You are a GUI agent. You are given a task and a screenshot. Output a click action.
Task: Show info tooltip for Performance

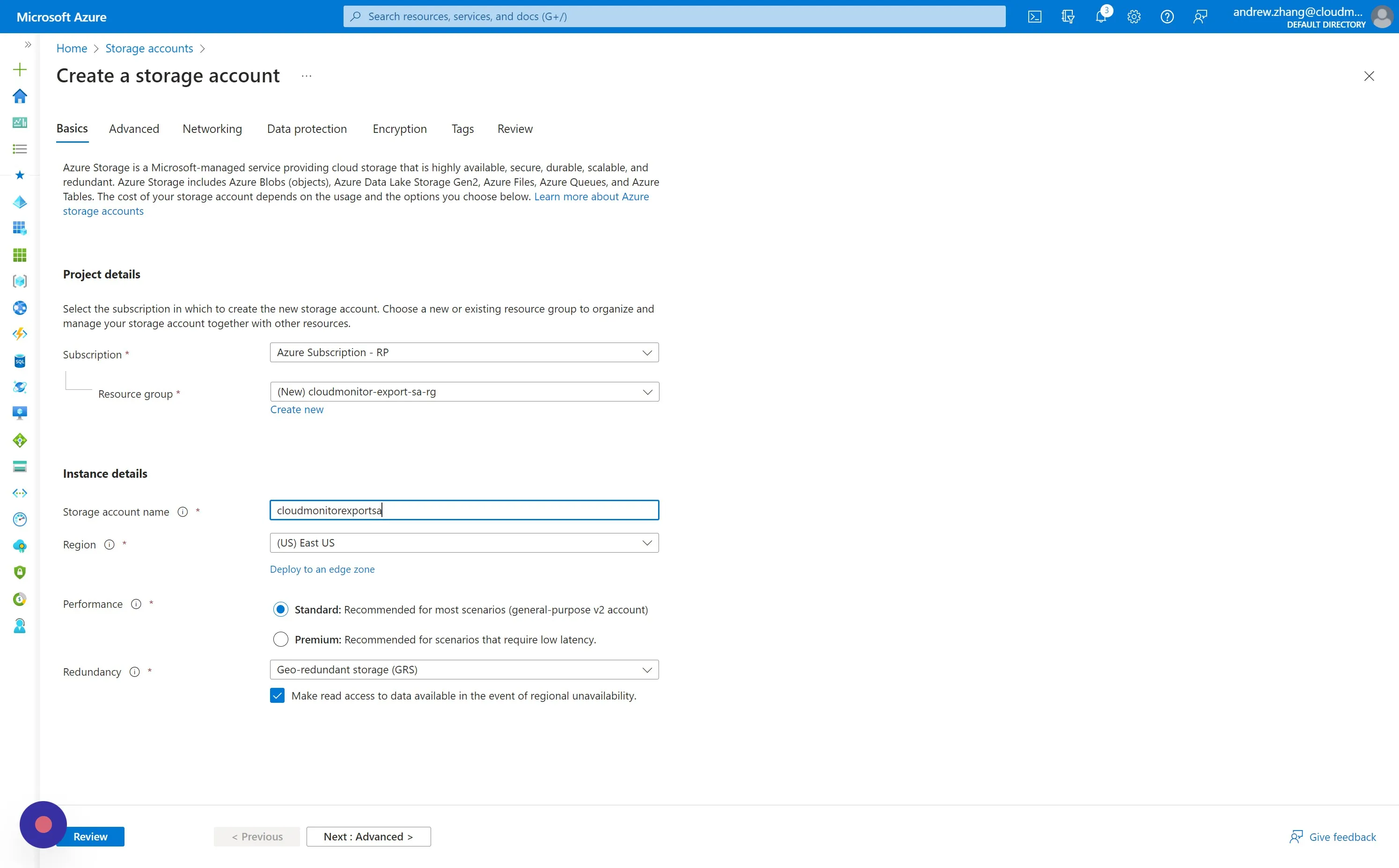[136, 604]
